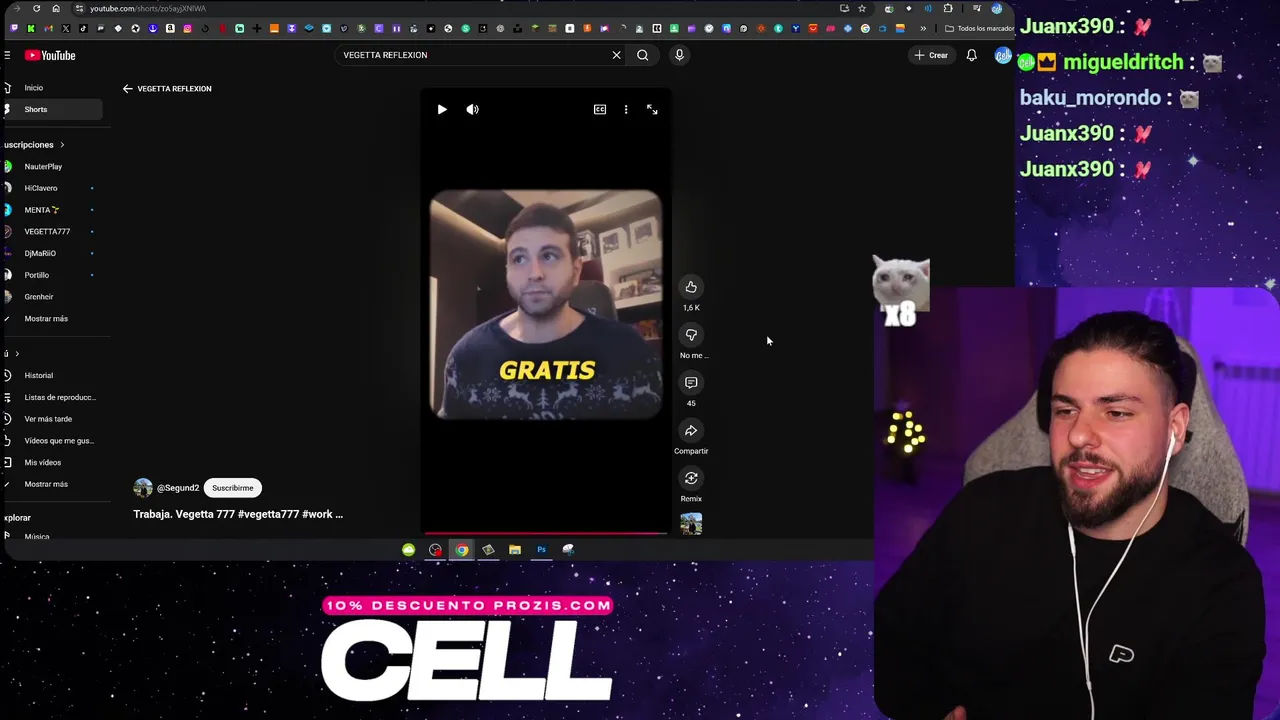Image resolution: width=1280 pixels, height=720 pixels.
Task: Open the @Segund2 channel link
Action: pos(178,488)
